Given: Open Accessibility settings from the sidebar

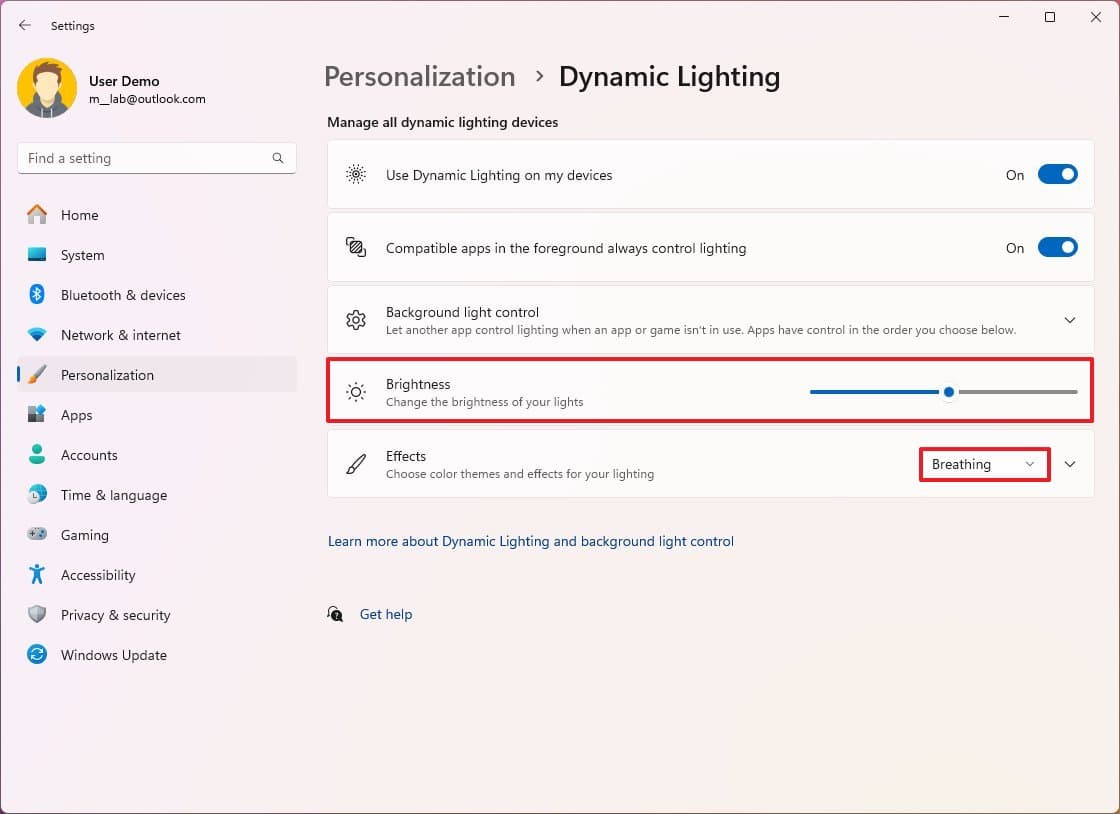Looking at the screenshot, I should point(99,575).
